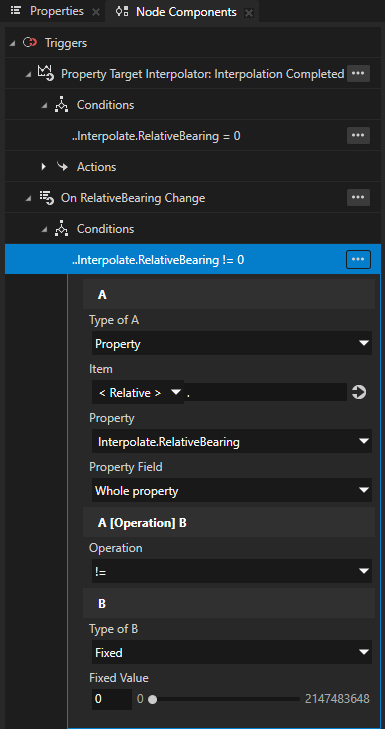Collapse Conditions under On RelativeBearing Change
The width and height of the screenshot is (385, 729).
(x=44, y=230)
